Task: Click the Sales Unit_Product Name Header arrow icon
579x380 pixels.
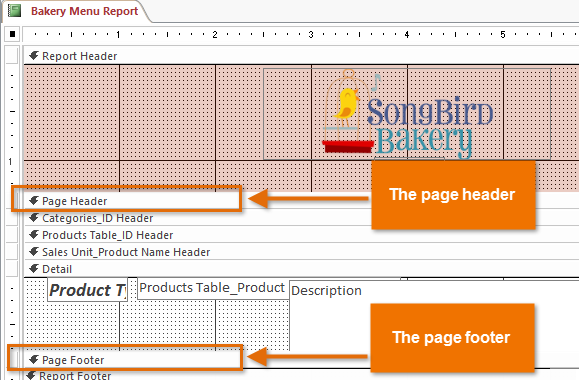Action: tap(34, 251)
